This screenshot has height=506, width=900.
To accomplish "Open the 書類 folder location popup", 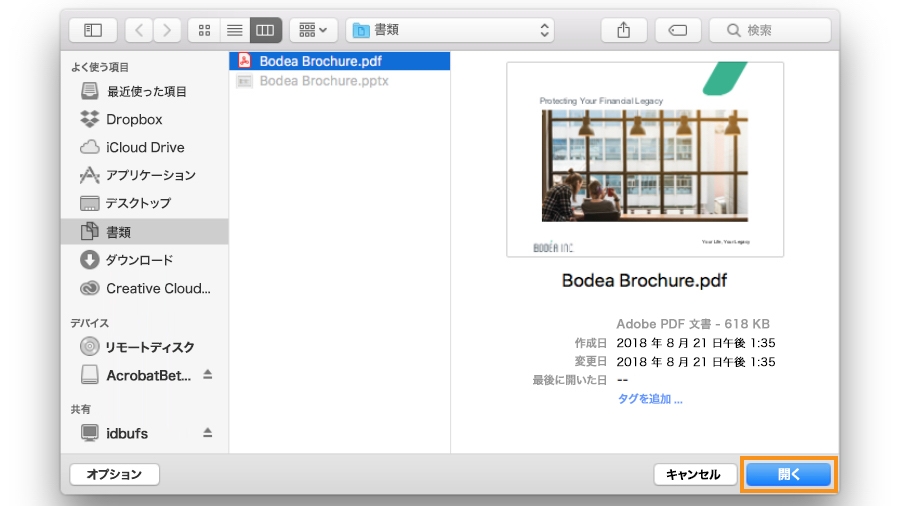I will coord(451,30).
